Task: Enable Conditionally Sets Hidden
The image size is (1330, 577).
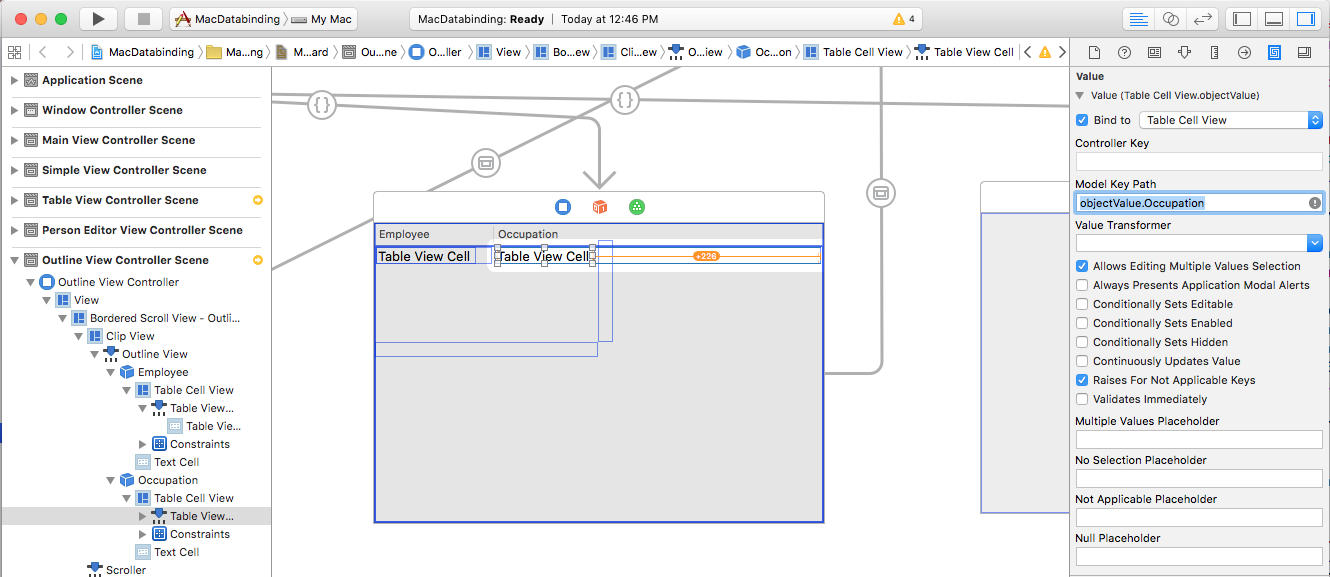Action: (x=1082, y=342)
